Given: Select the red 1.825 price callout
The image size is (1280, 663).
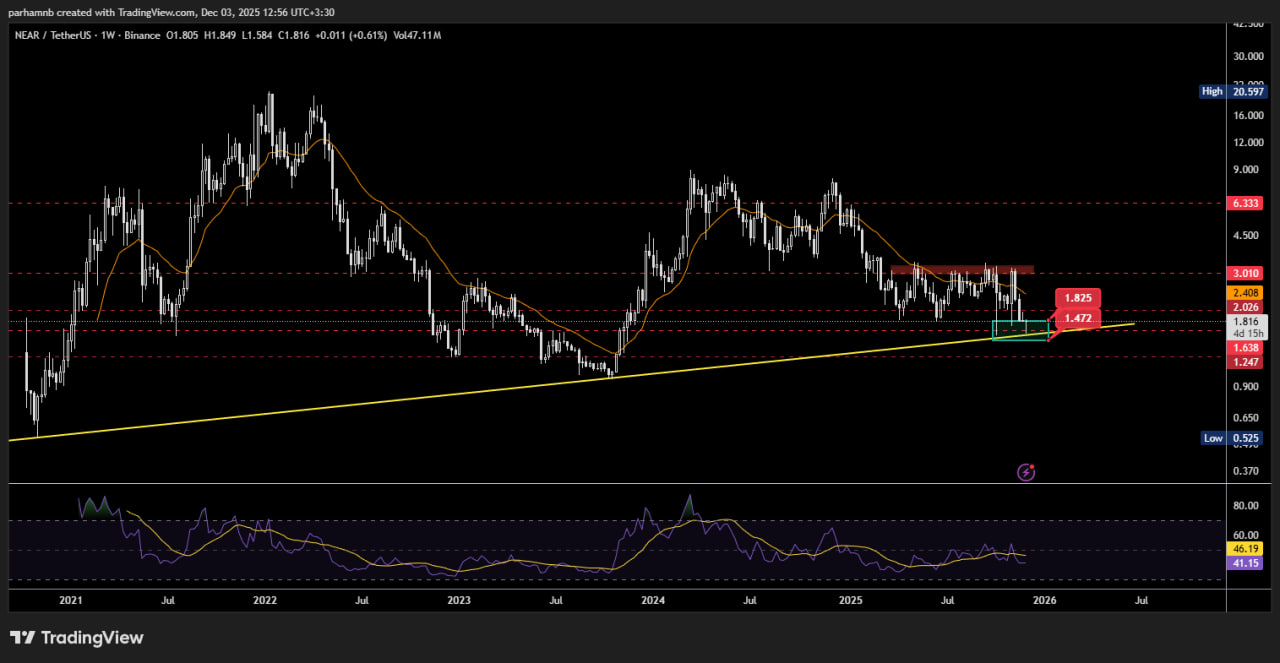Looking at the screenshot, I should (1077, 298).
